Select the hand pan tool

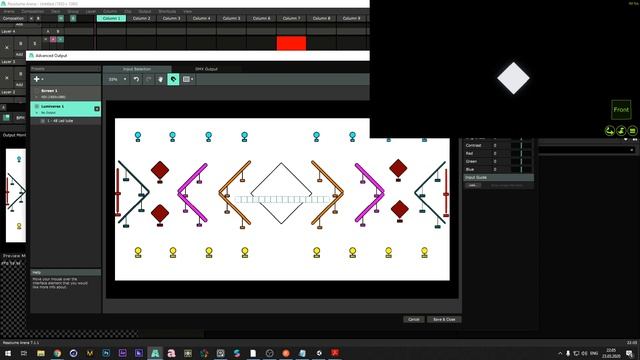tap(161, 79)
